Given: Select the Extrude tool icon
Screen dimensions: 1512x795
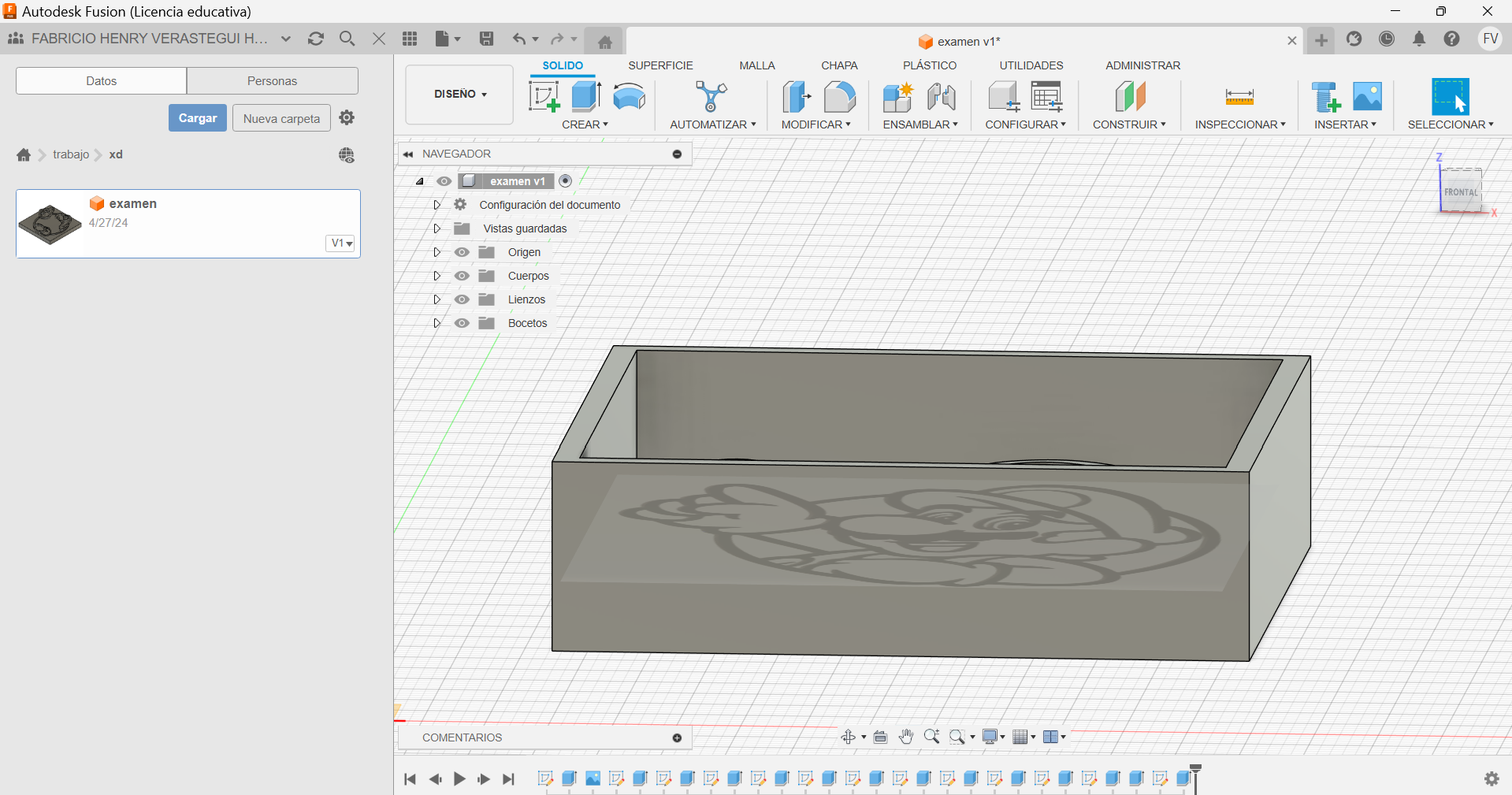Looking at the screenshot, I should coord(586,96).
